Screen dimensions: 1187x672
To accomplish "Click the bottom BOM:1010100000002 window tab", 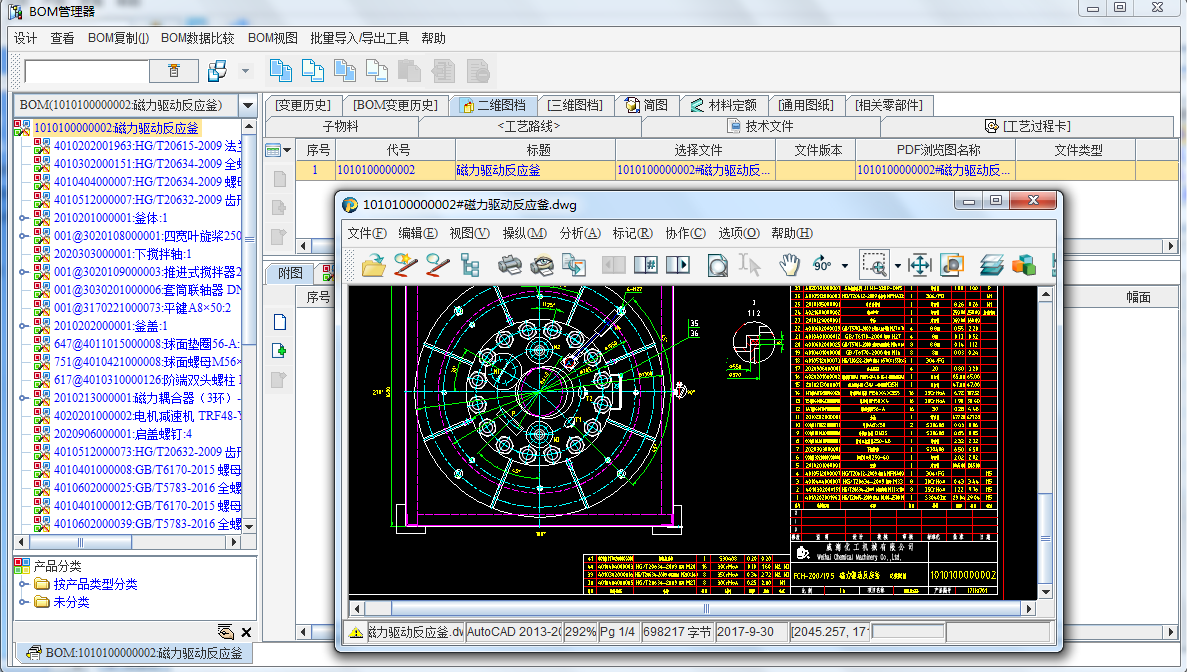I will [x=135, y=653].
